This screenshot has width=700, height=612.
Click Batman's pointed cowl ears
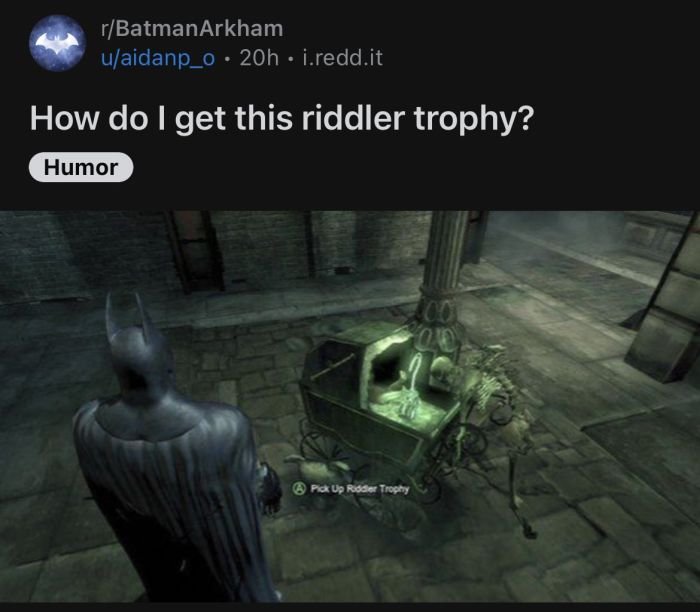click(x=129, y=312)
